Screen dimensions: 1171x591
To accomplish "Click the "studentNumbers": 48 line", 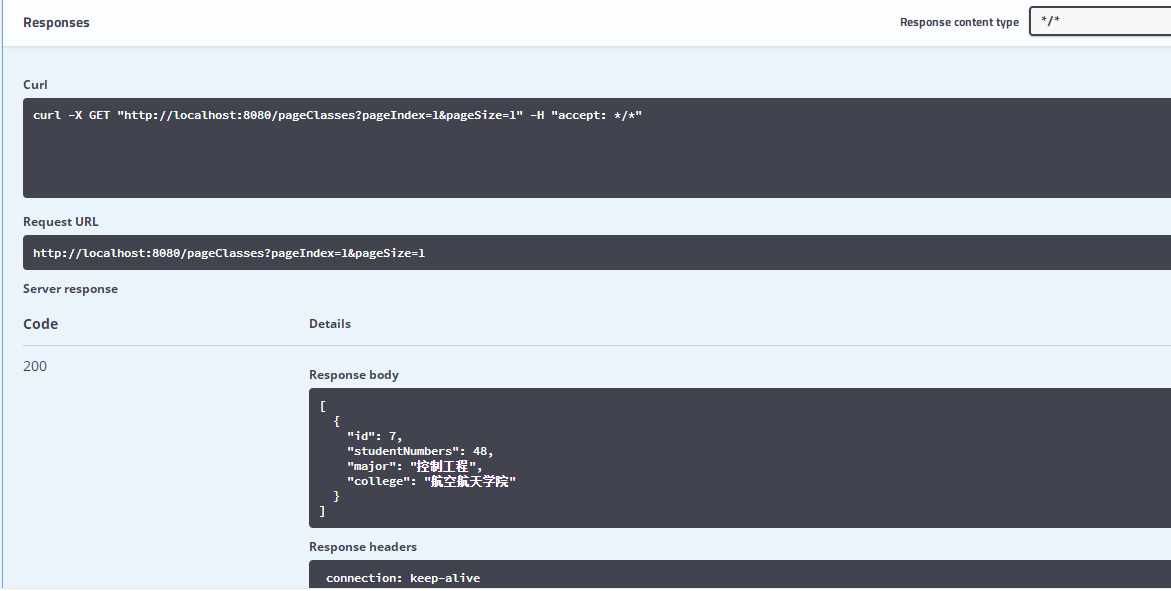I will pos(420,451).
